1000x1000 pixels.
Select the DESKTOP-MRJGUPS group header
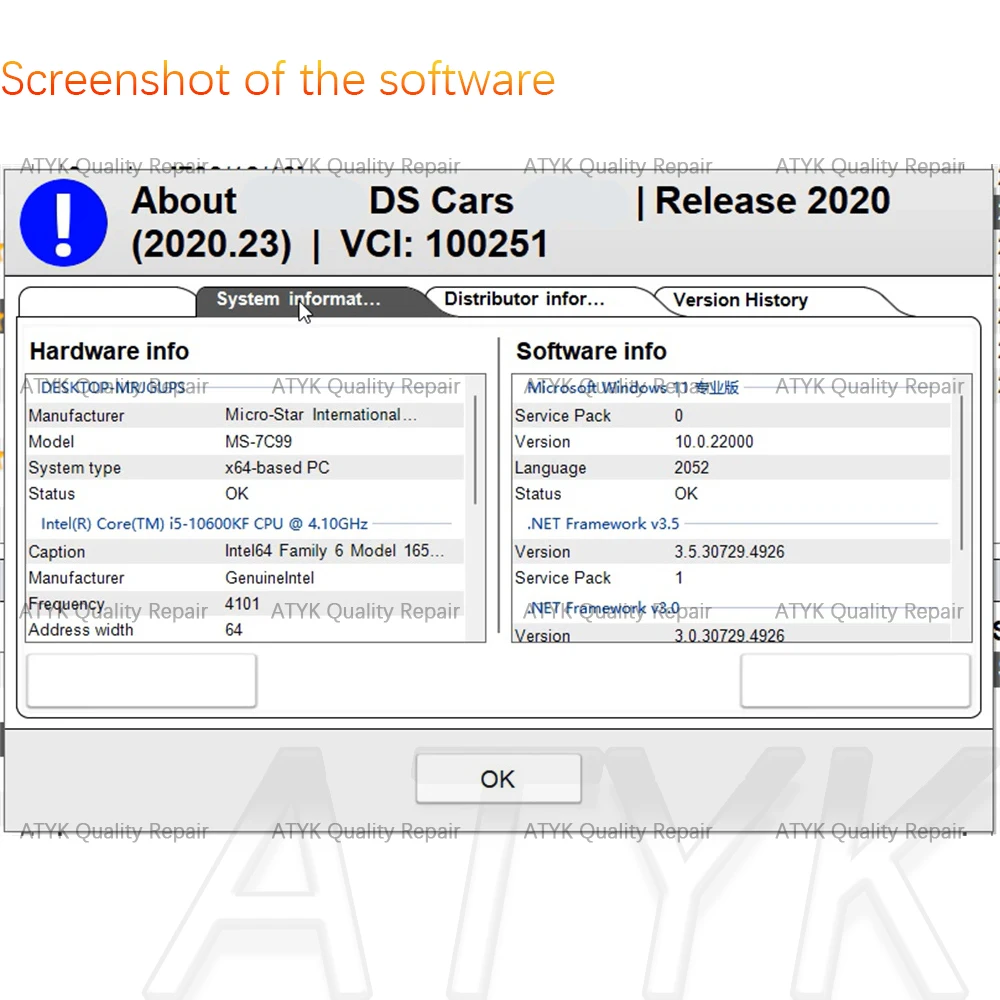(113, 388)
